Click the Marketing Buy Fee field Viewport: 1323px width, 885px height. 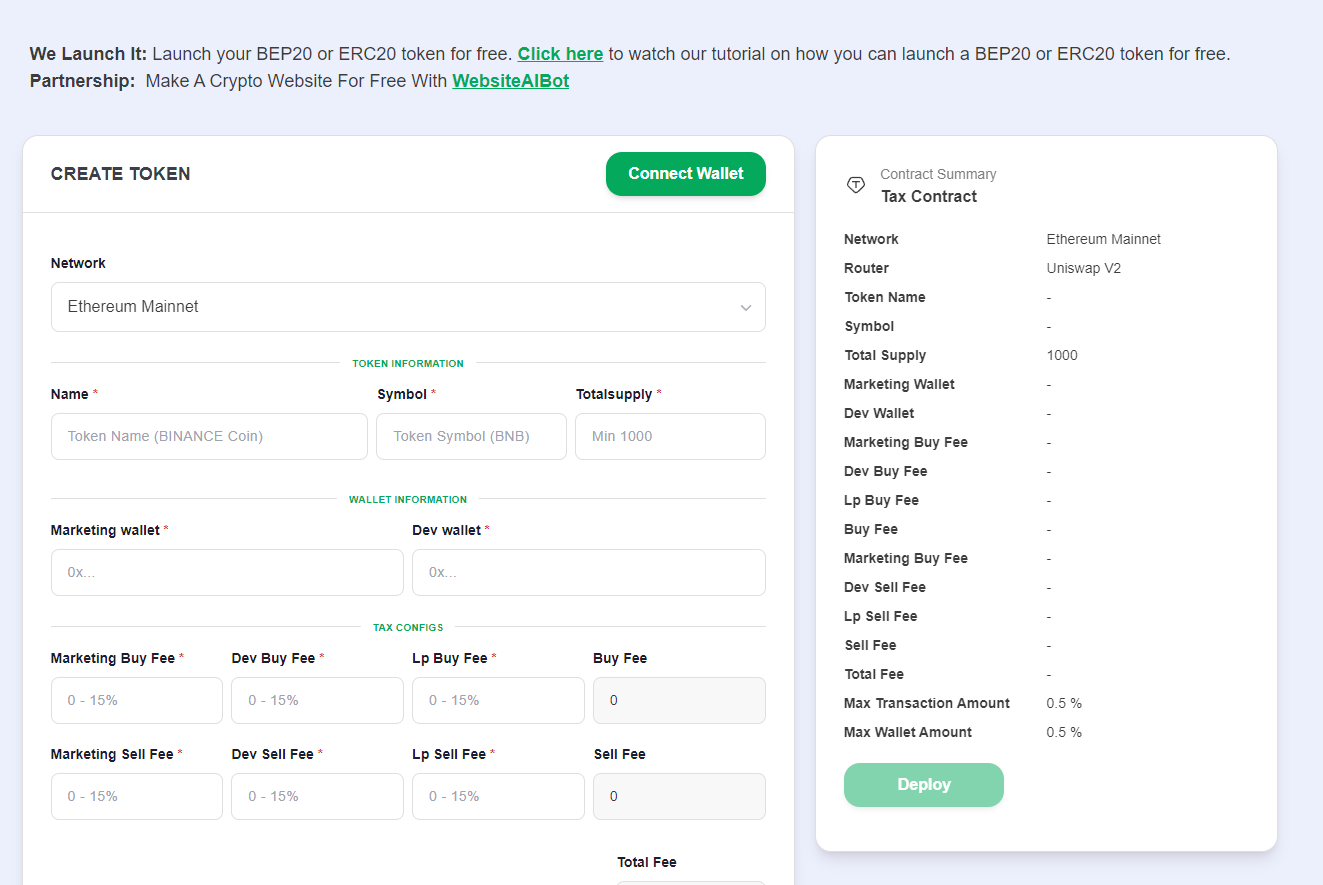tap(137, 701)
